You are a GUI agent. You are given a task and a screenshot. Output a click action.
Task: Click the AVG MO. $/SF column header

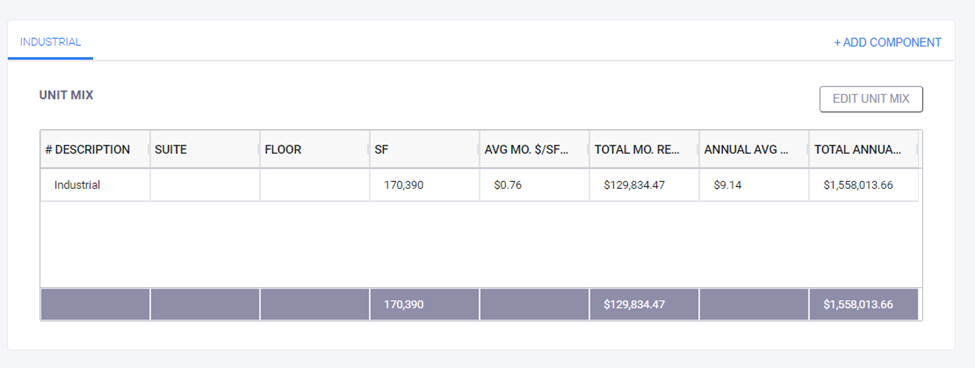[x=535, y=149]
